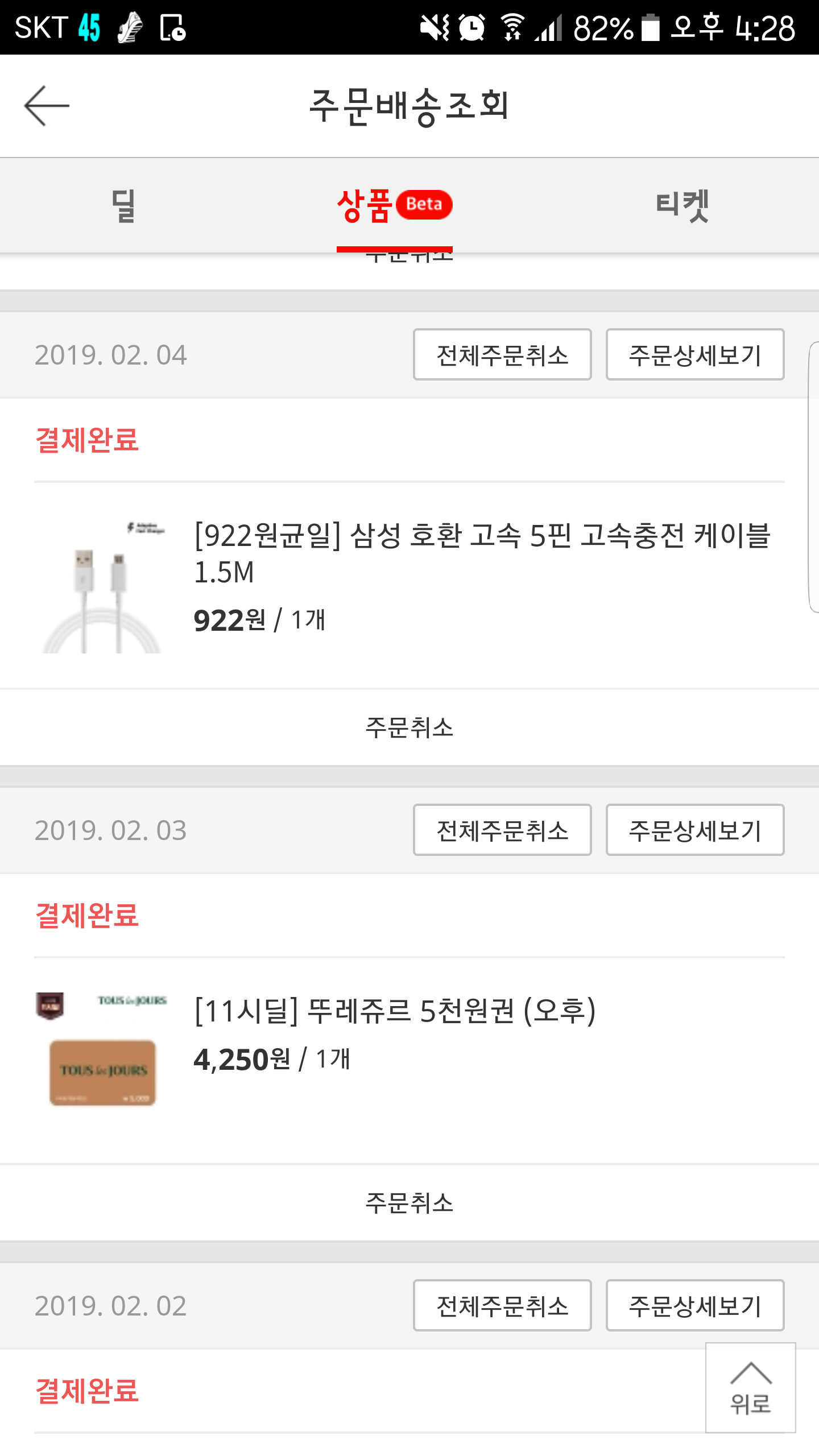The width and height of the screenshot is (819, 1456).
Task: Open order details for 2019. 02. 03
Action: click(x=694, y=830)
